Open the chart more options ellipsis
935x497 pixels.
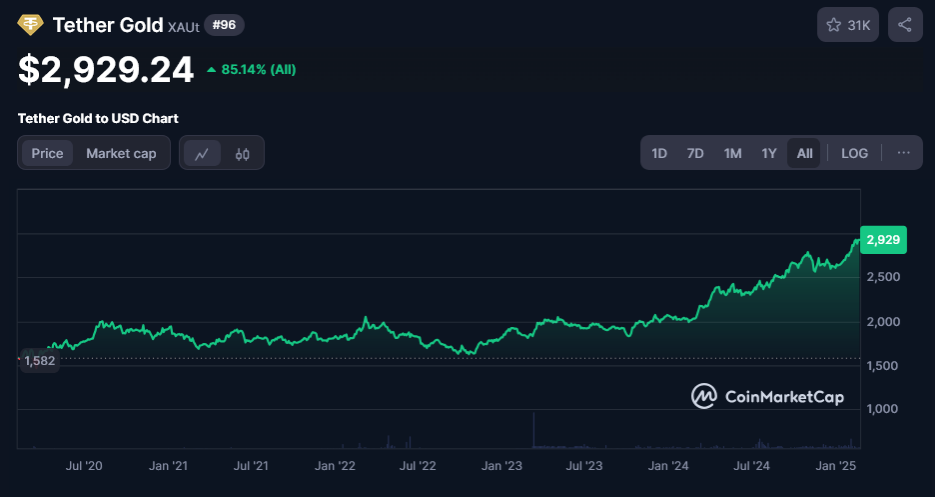(903, 153)
